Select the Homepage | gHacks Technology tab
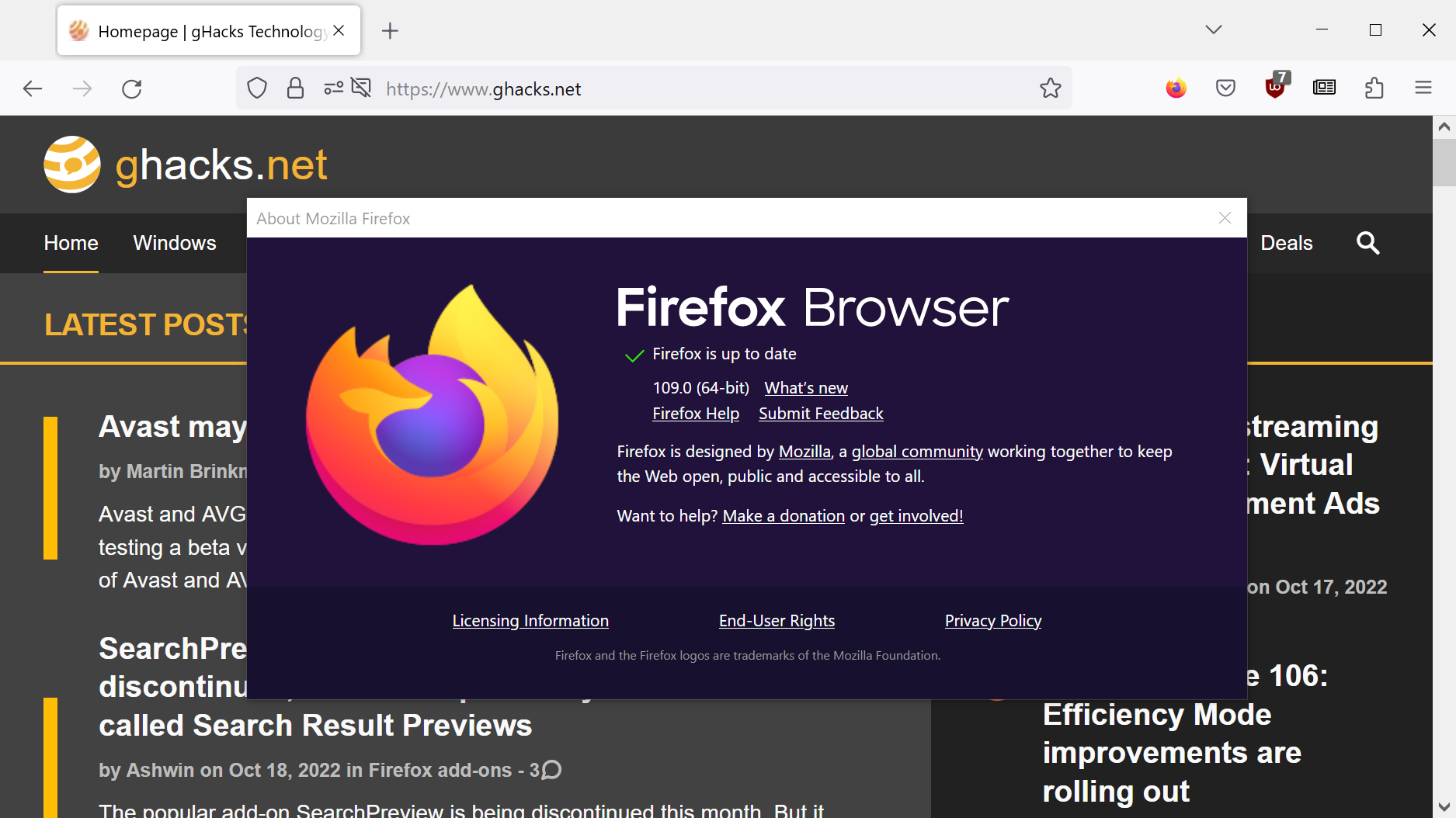Screen dimensions: 1456x818 (209, 31)
